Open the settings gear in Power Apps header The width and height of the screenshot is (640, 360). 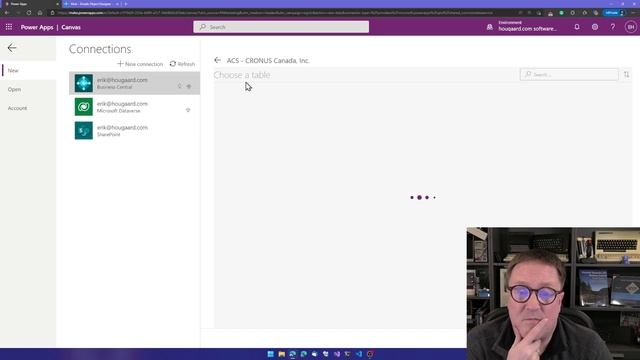[x=595, y=27]
